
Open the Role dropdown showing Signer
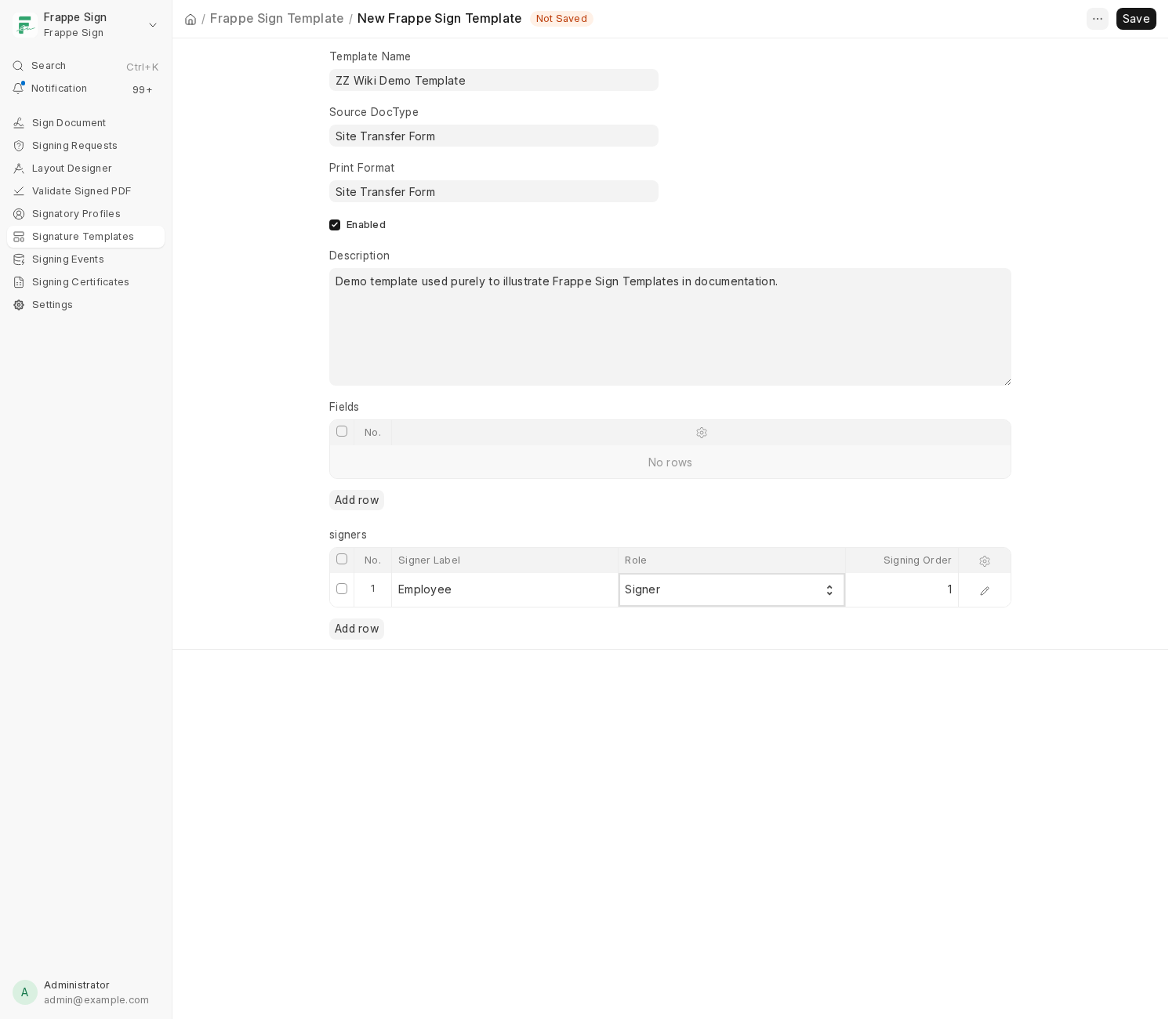[731, 589]
